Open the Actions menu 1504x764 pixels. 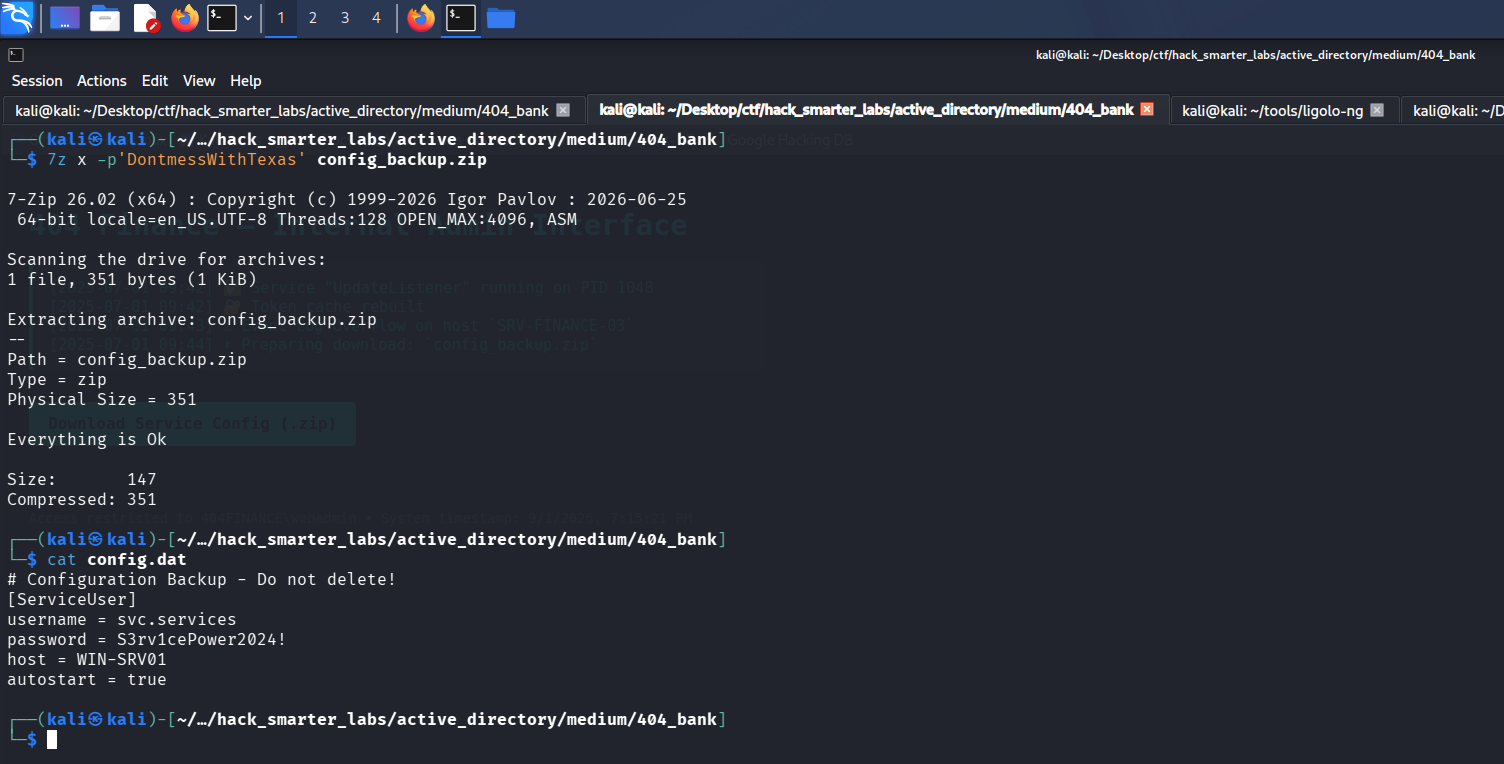click(102, 81)
